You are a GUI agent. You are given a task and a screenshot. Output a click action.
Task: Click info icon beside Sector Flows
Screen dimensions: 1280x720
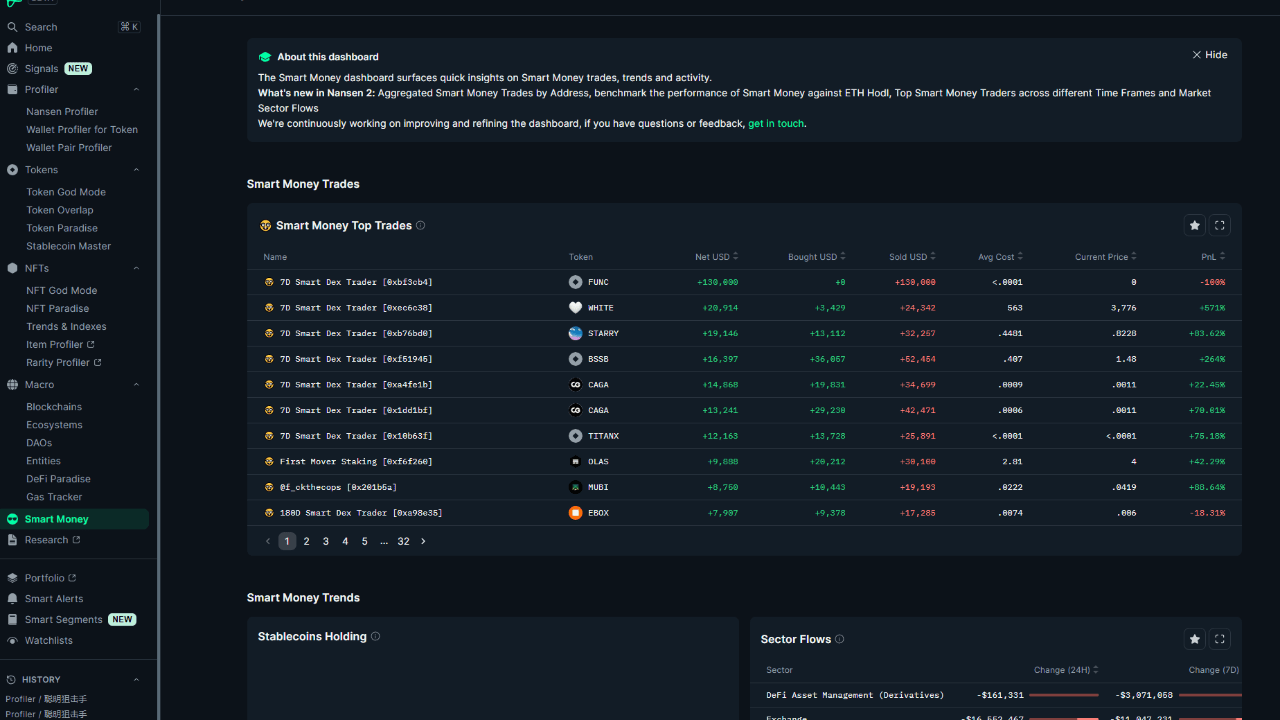[839, 639]
